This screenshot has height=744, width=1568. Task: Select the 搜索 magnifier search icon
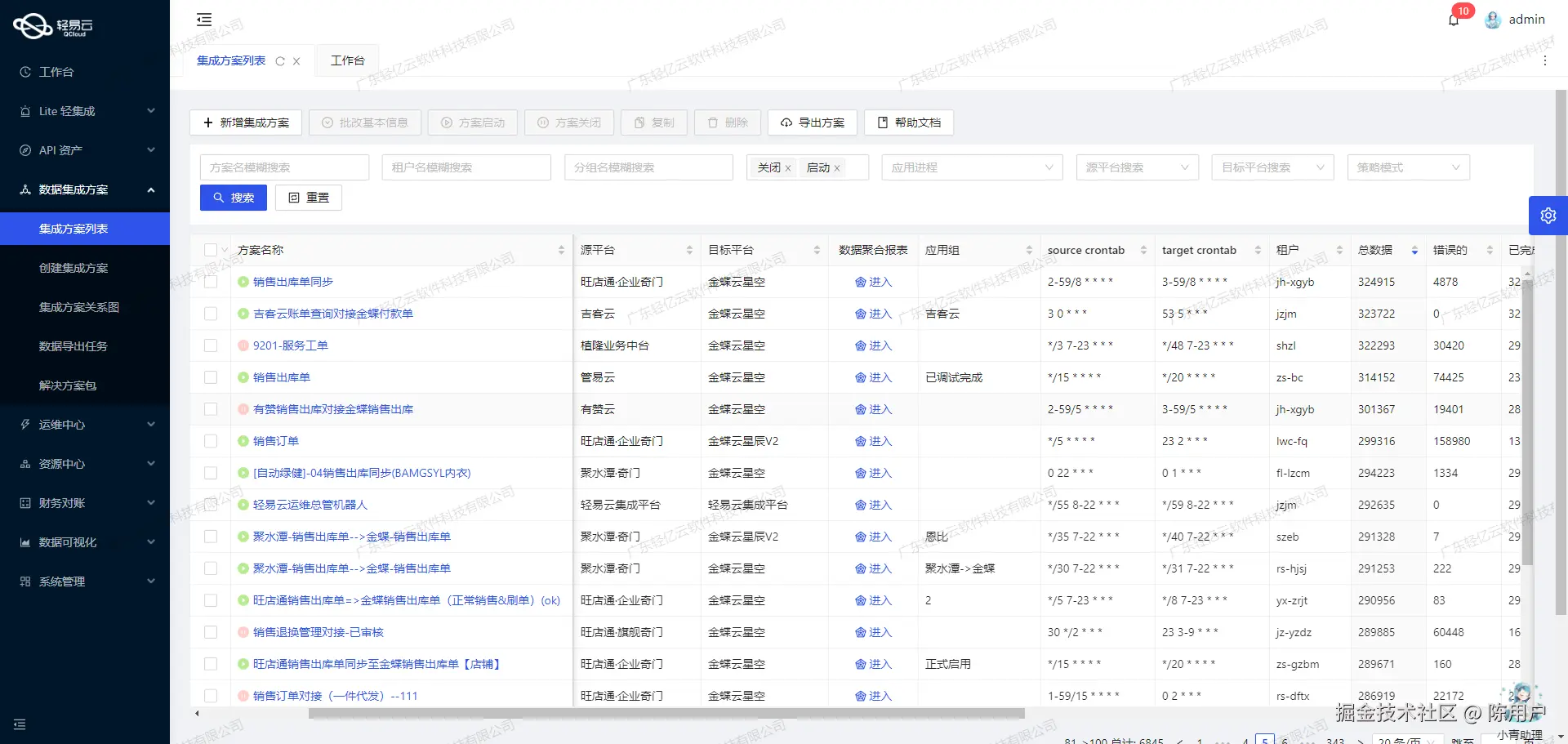tap(218, 197)
